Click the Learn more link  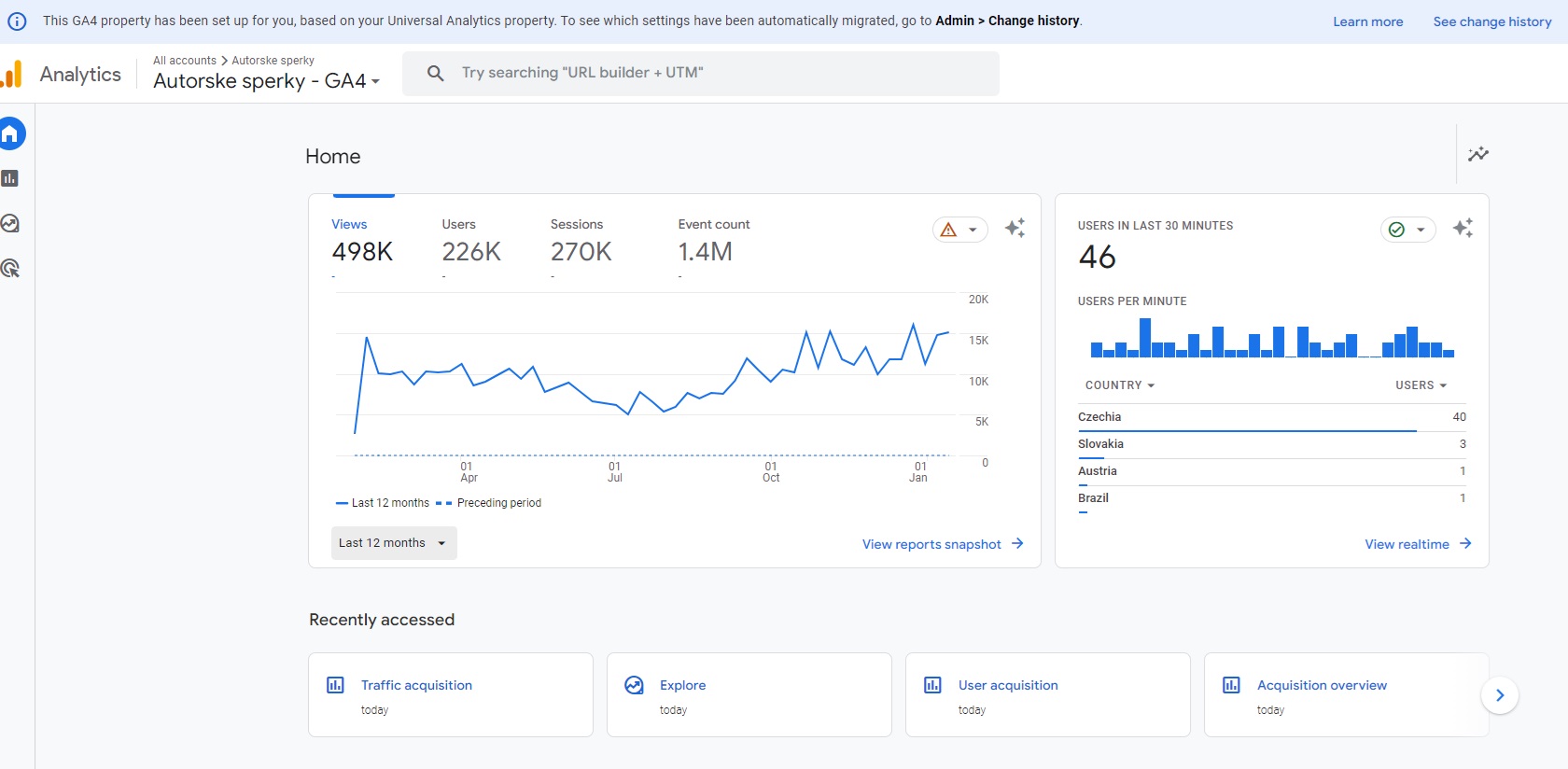[x=1367, y=21]
